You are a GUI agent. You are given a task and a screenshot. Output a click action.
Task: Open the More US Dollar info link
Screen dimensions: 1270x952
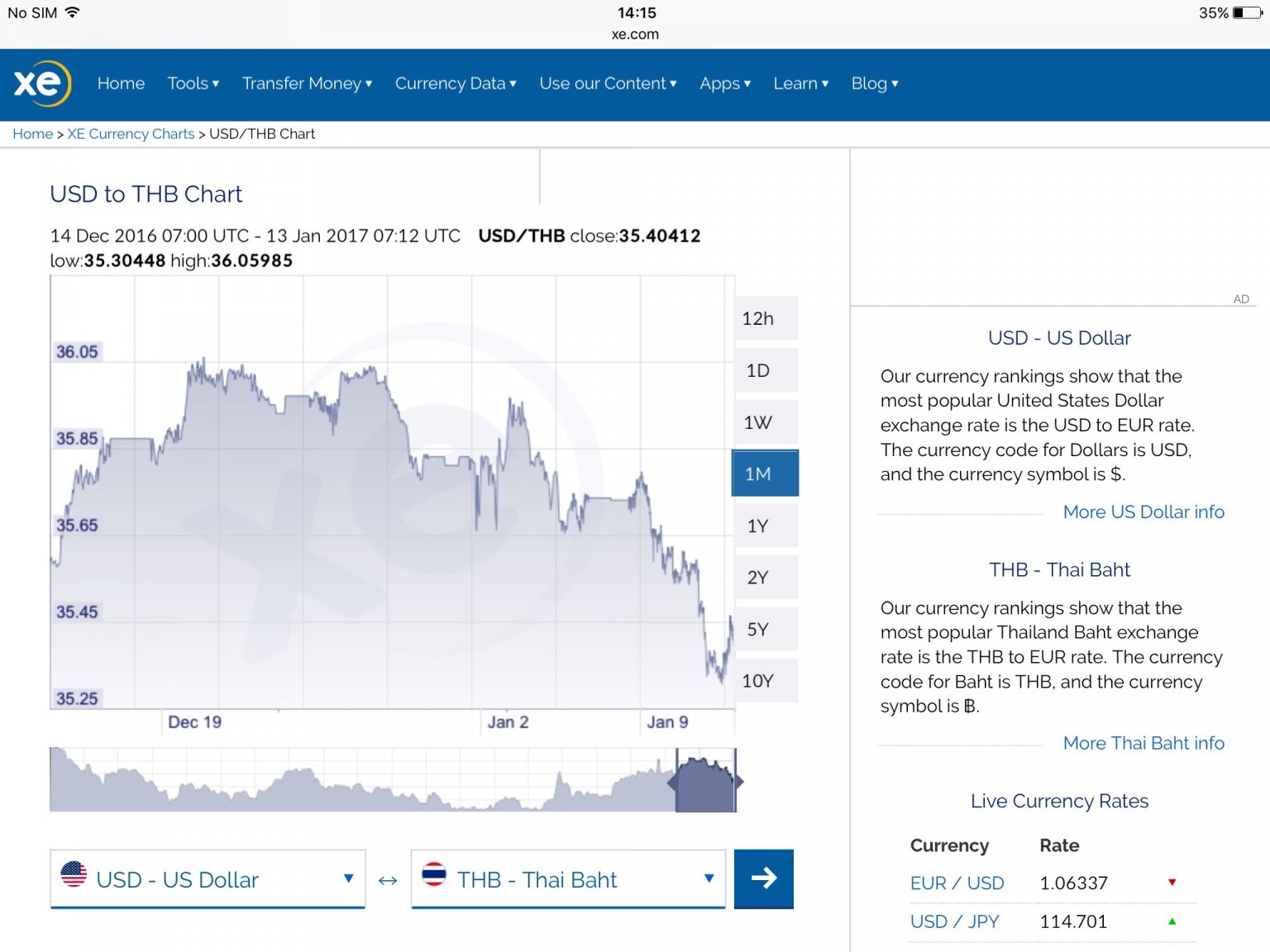pyautogui.click(x=1143, y=512)
